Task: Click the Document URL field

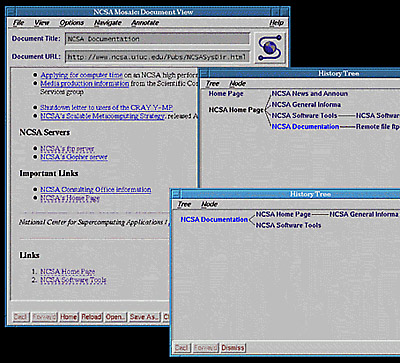Action: pos(157,57)
